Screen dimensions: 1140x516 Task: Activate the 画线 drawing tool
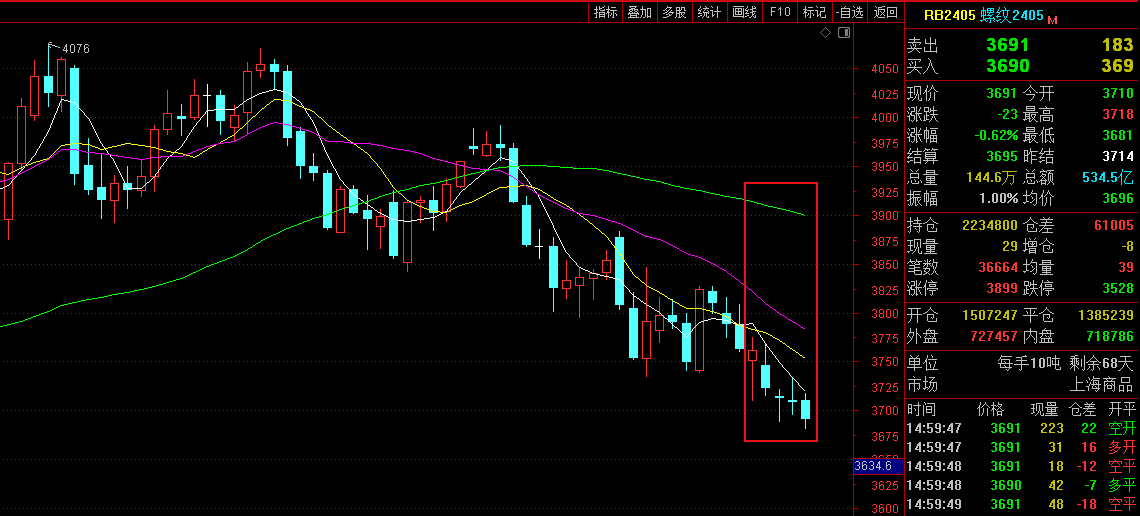point(744,12)
